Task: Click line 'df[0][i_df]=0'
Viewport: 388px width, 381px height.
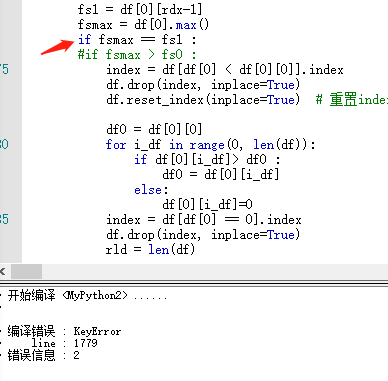Action: pos(207,204)
